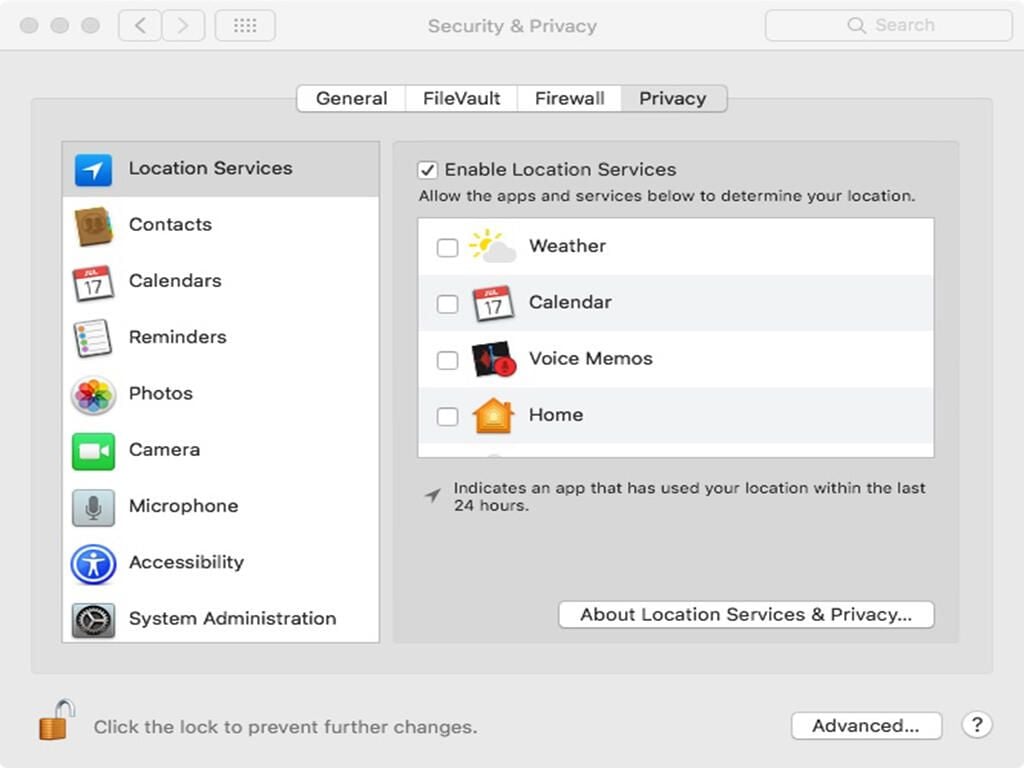Click the blue Accessibility icon
Viewport: 1024px width, 768px height.
click(93, 564)
